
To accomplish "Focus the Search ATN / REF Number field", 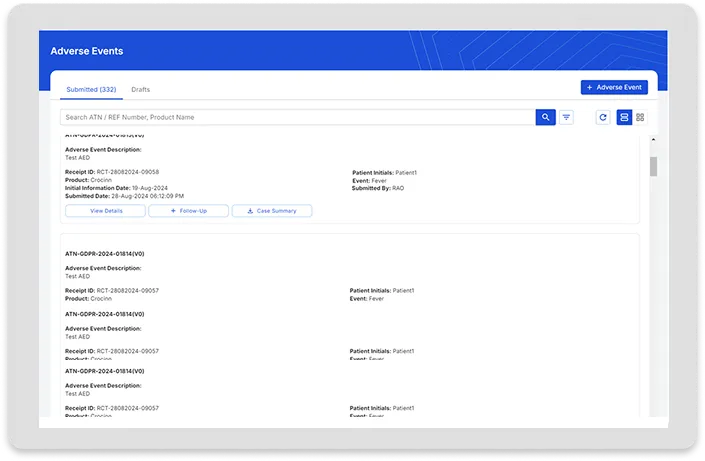I will tap(298, 117).
